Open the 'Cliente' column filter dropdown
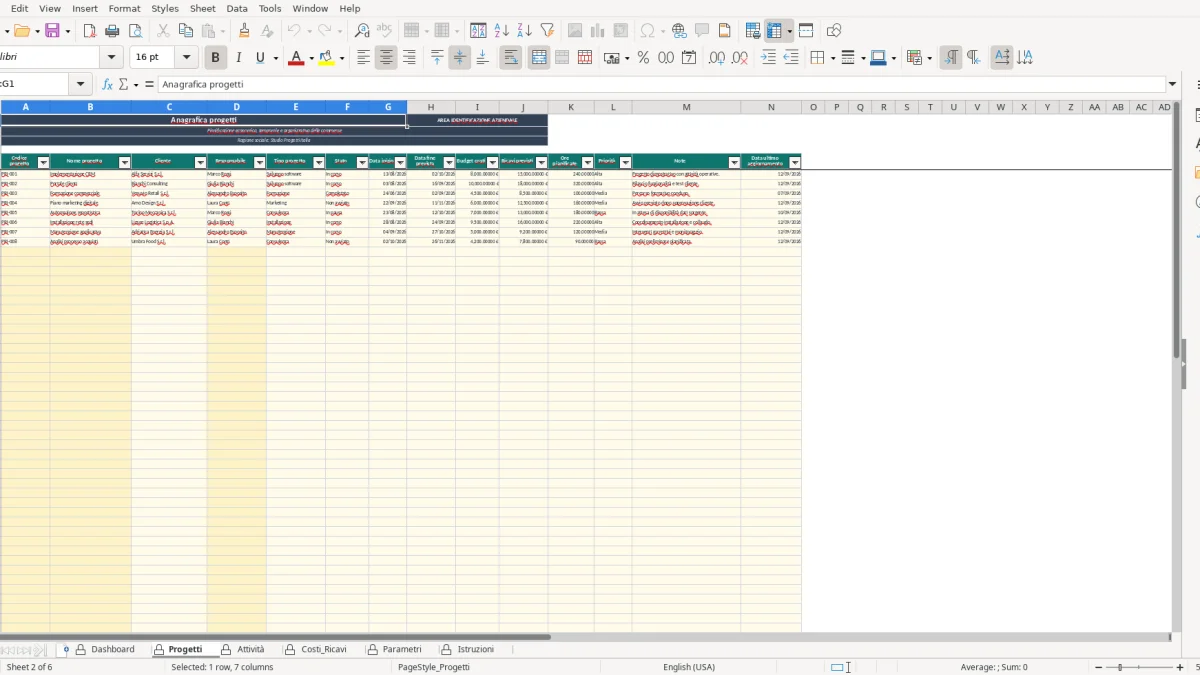The width and height of the screenshot is (1200, 675). [x=199, y=162]
